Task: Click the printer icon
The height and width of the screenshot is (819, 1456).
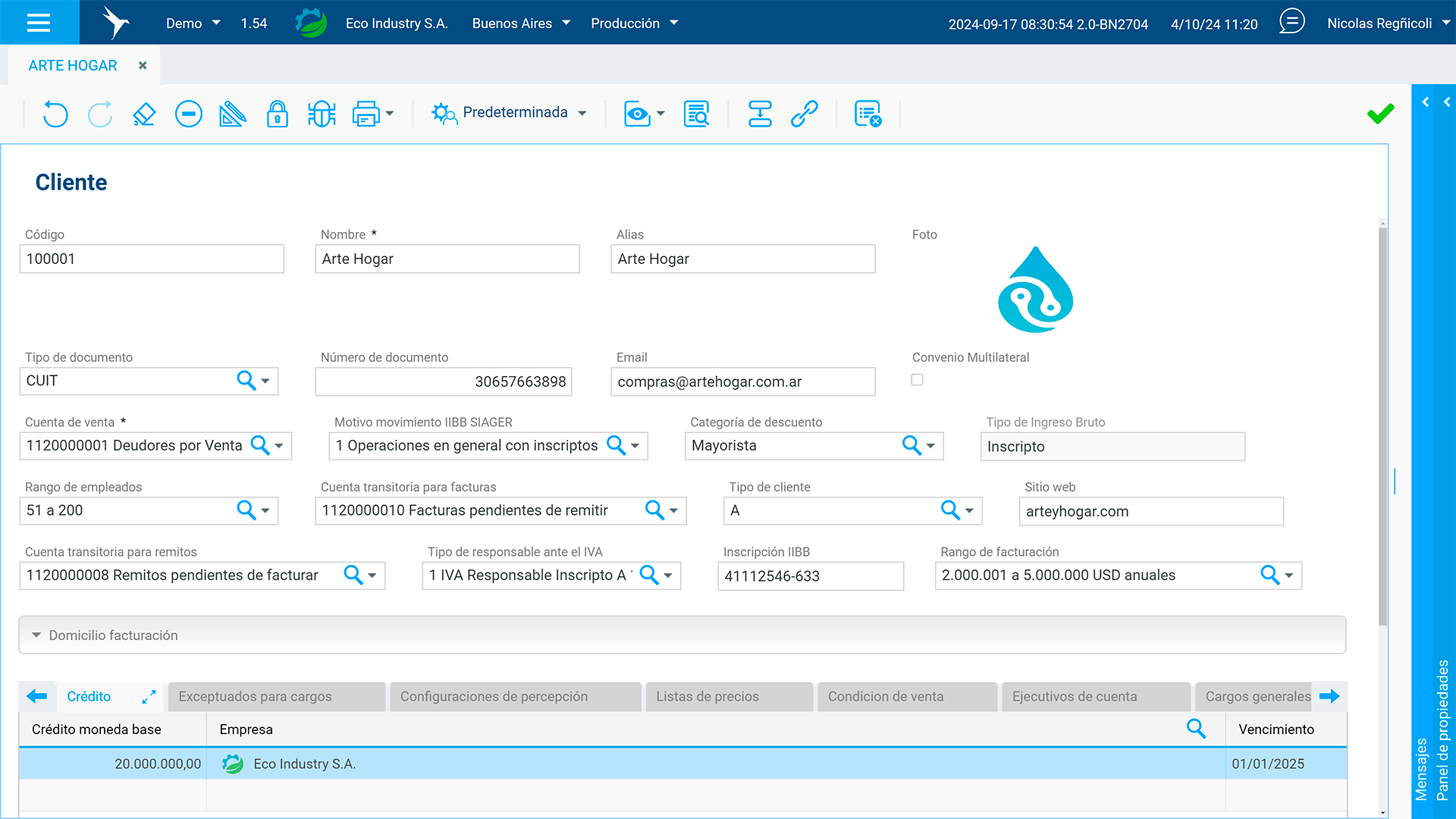Action: [x=366, y=114]
